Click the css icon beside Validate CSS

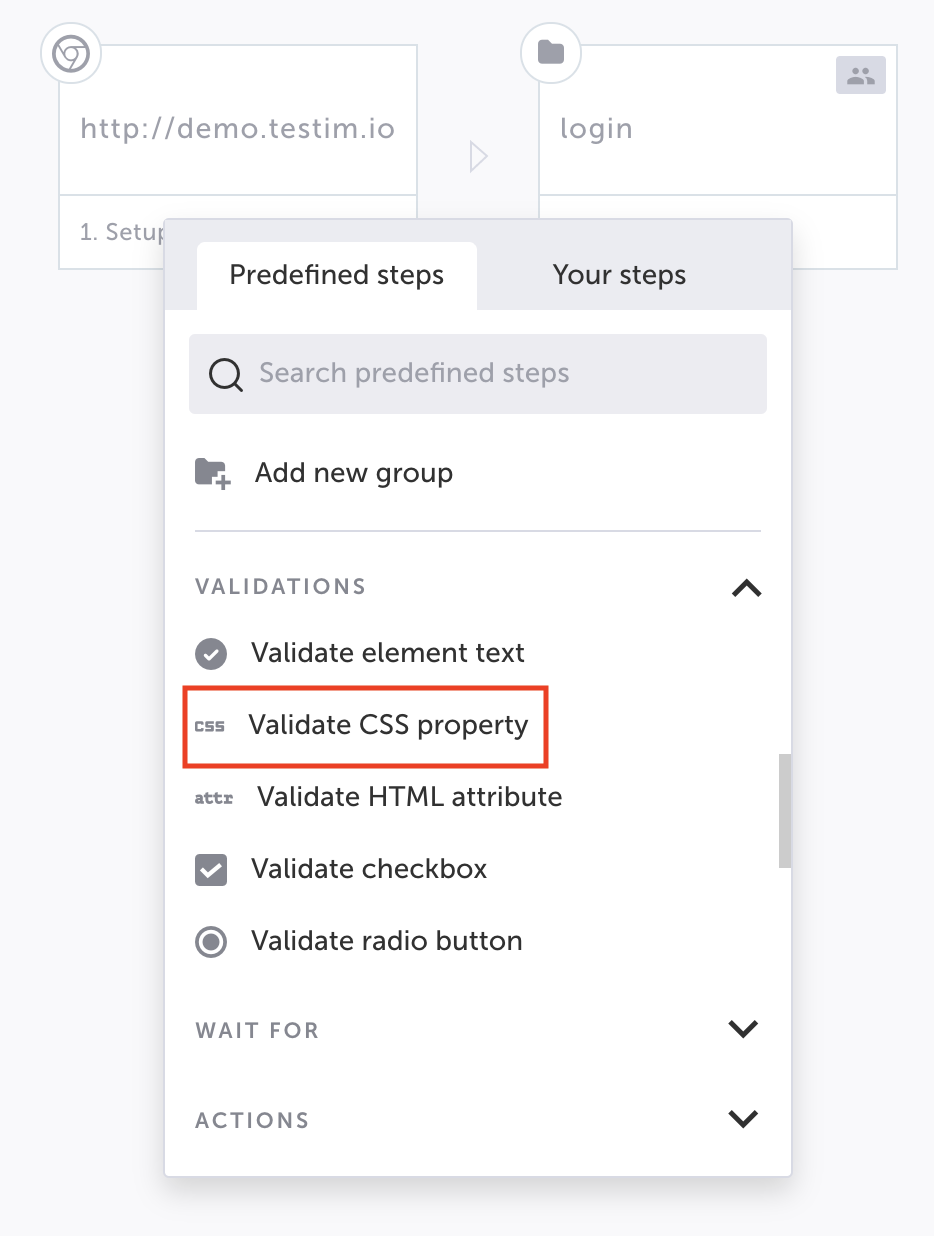coord(210,726)
